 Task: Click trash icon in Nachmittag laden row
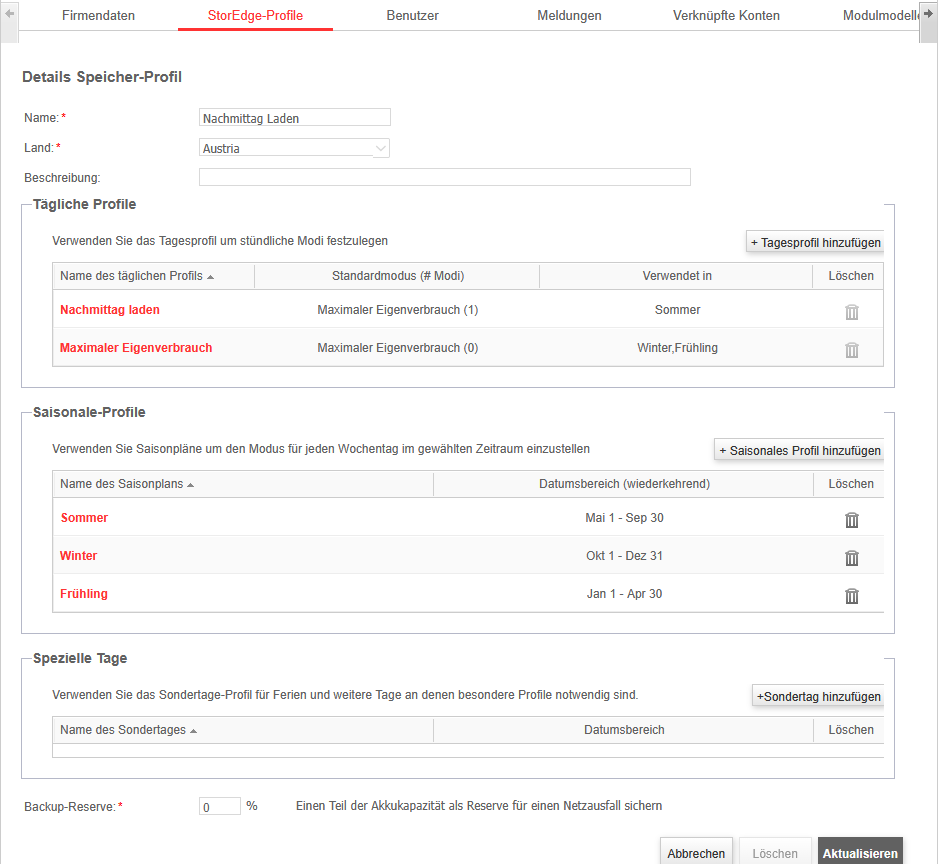pos(851,312)
